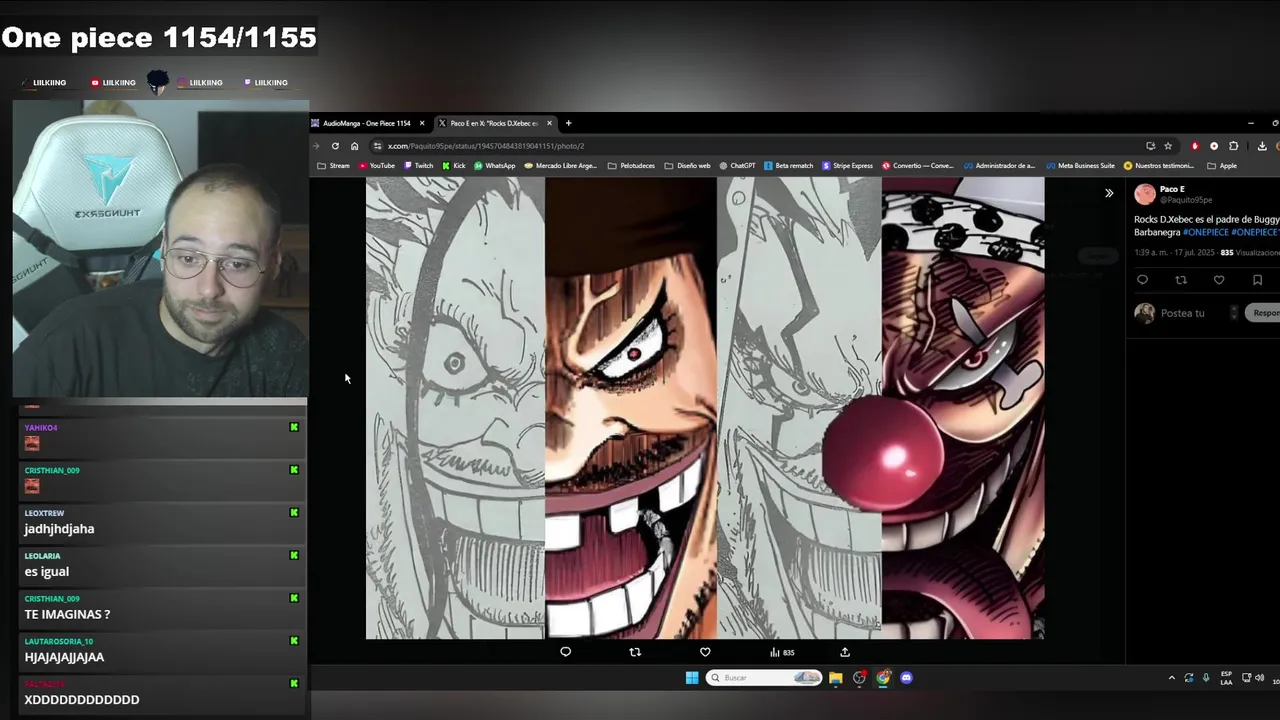Click the chat message 'jadhjhdjaha'

tap(59, 529)
